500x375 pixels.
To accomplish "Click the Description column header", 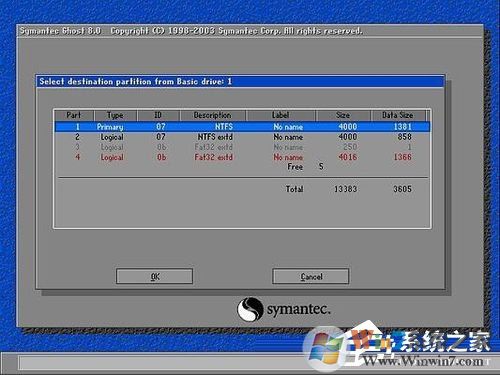I will click(212, 115).
